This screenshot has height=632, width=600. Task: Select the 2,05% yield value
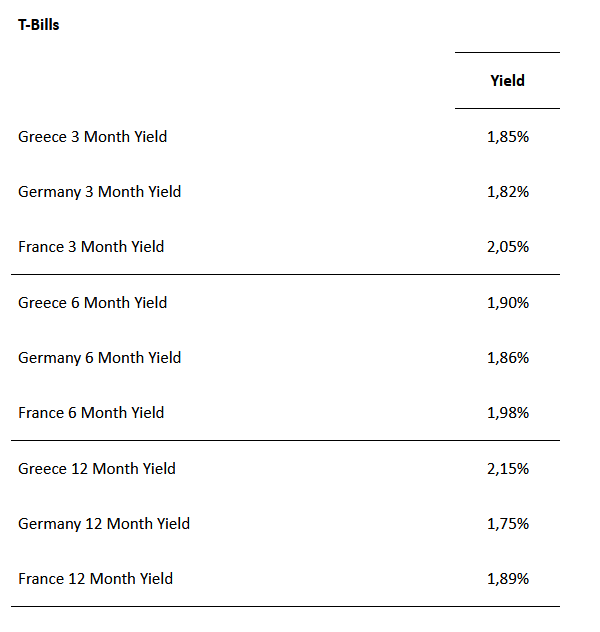[x=507, y=247]
